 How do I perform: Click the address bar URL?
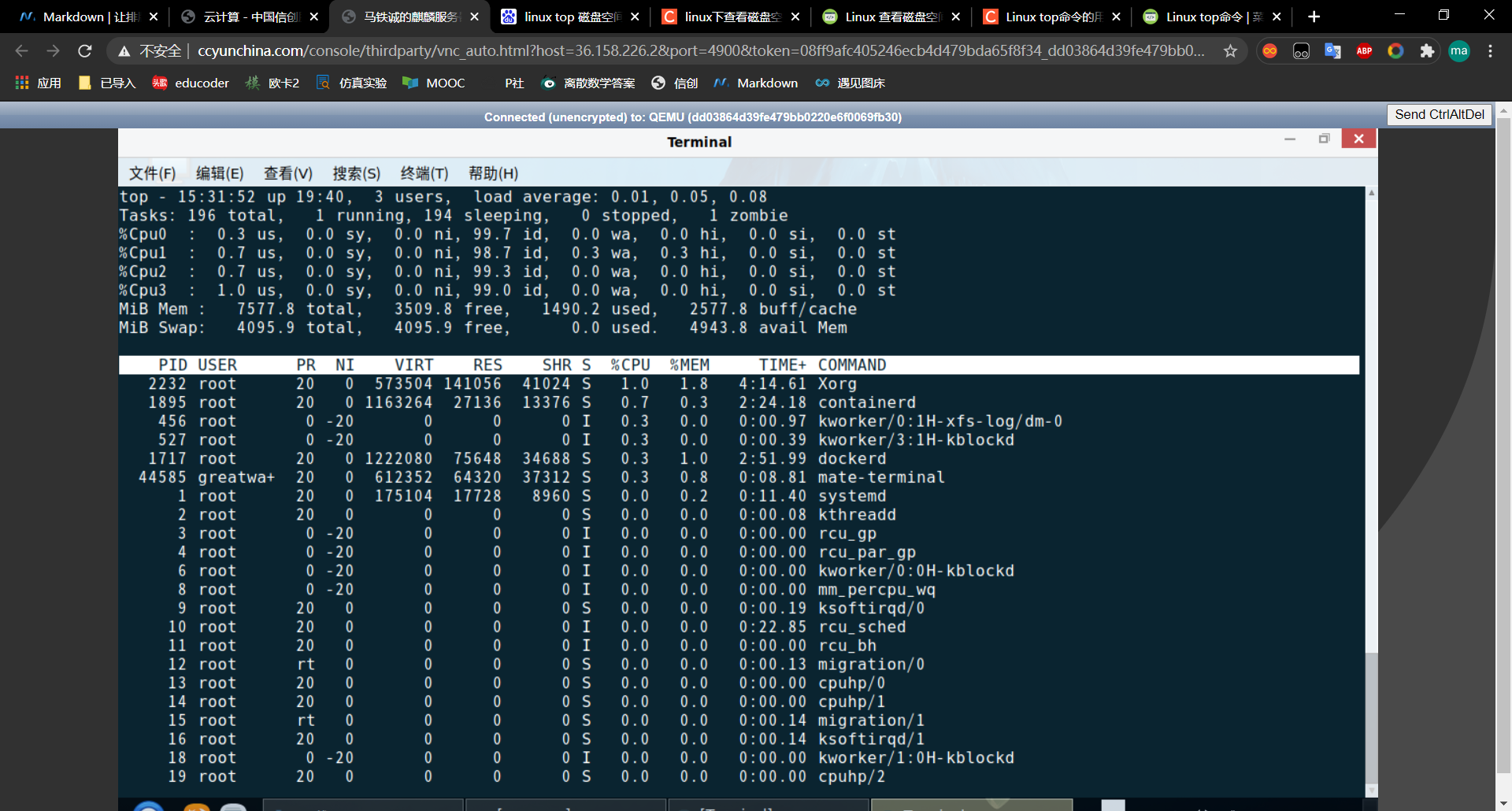pos(700,51)
